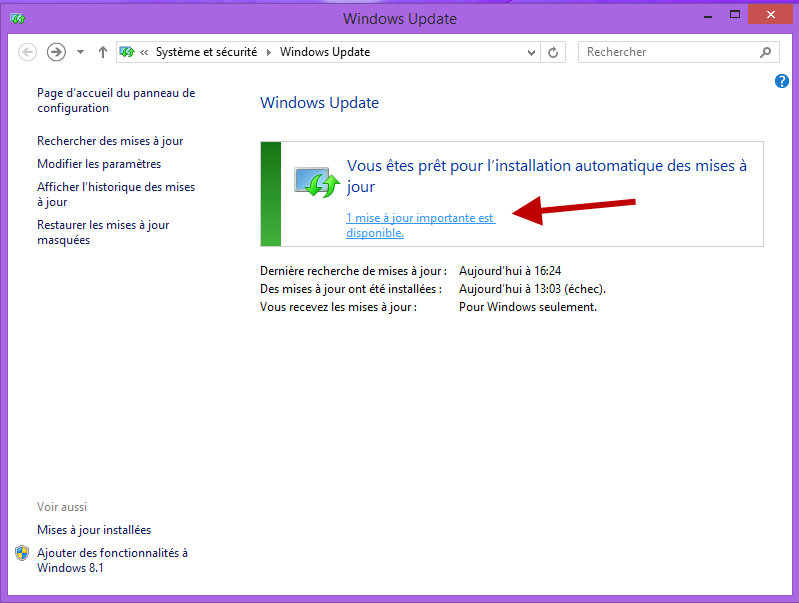The height and width of the screenshot is (603, 799).
Task: Refresh the Windows Update page
Action: 553,52
